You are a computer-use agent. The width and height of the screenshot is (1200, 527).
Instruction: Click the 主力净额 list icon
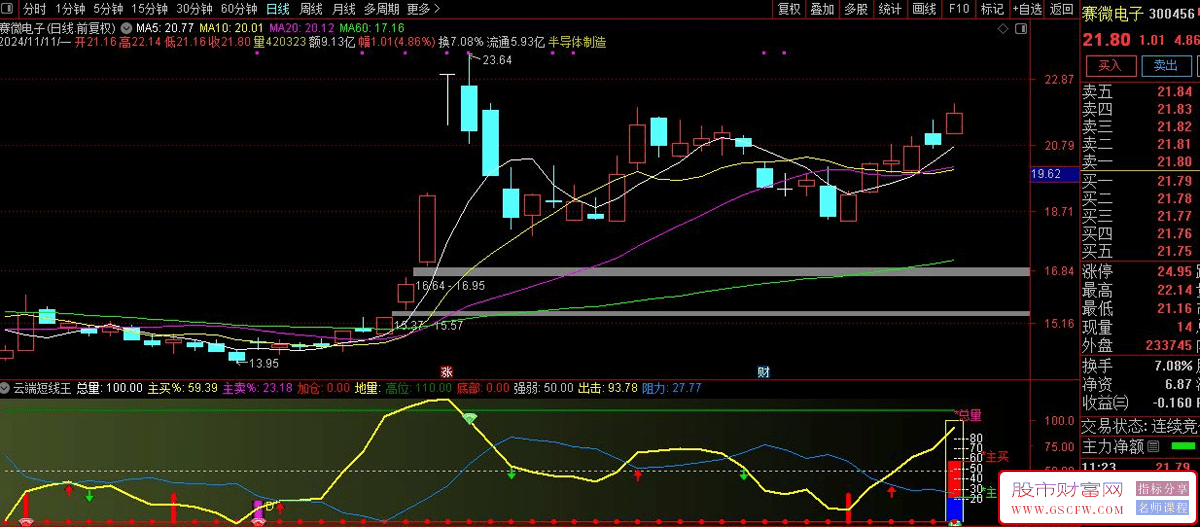click(x=1153, y=446)
